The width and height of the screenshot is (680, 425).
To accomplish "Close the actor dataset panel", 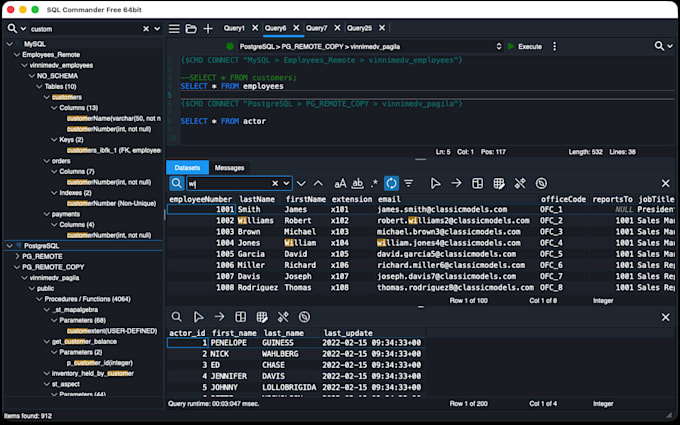I will (666, 317).
